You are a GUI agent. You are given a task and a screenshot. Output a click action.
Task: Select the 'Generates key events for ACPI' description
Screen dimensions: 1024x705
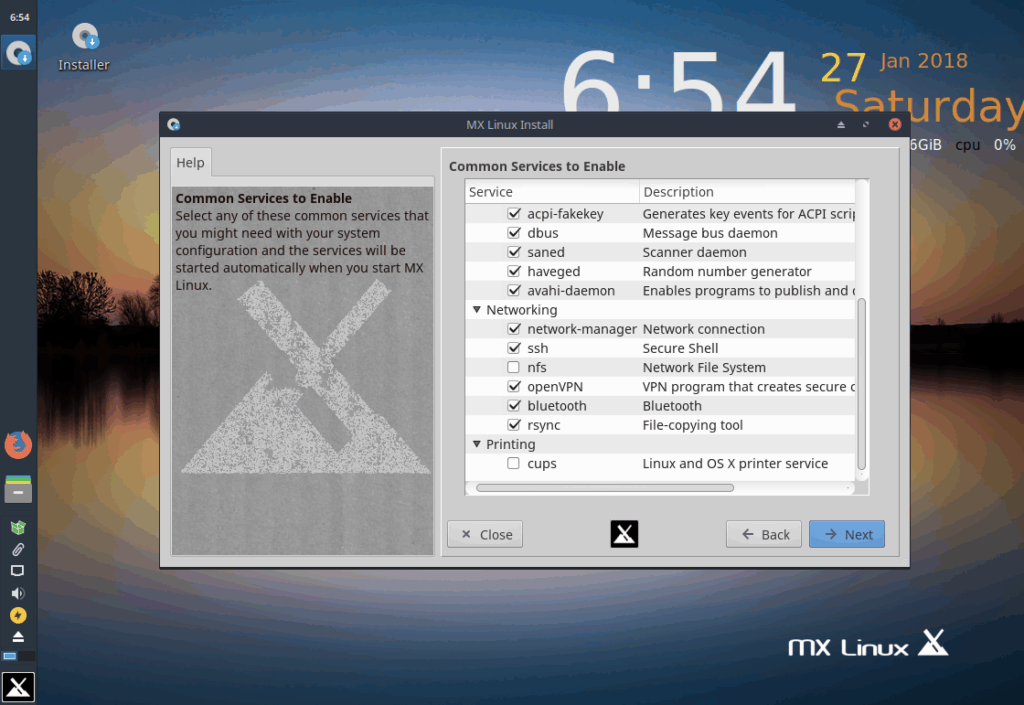[748, 214]
